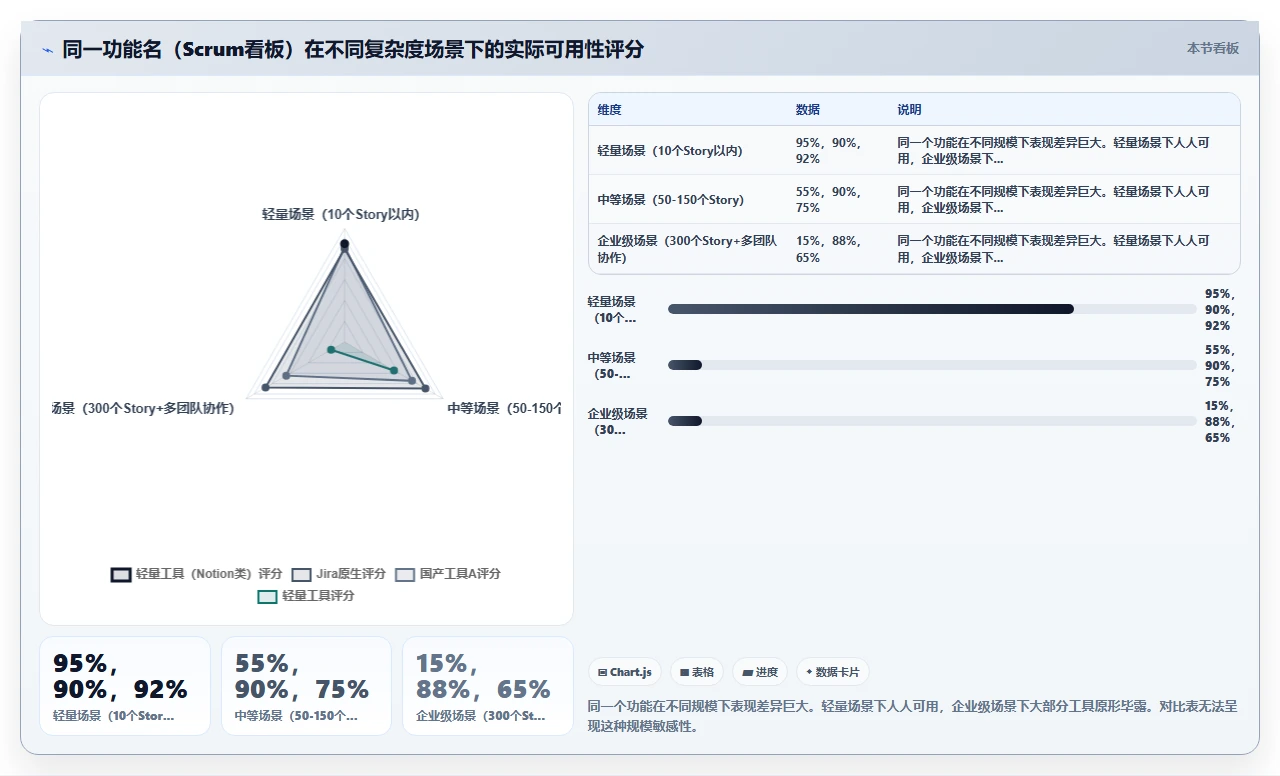Select the 表格 tag
Viewport: 1280px width, 776px height.
[697, 672]
